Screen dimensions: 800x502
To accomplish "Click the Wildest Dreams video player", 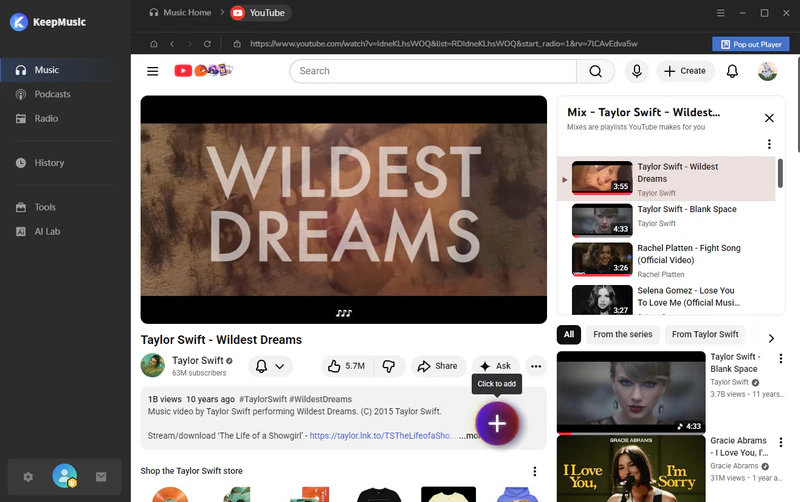I will (x=343, y=209).
